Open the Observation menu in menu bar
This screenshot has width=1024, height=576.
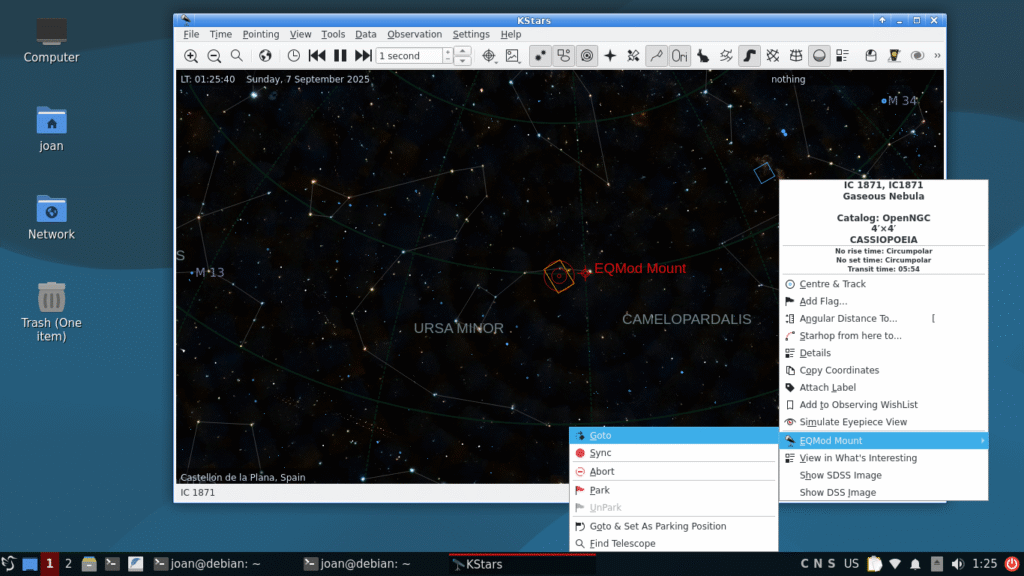tap(414, 34)
